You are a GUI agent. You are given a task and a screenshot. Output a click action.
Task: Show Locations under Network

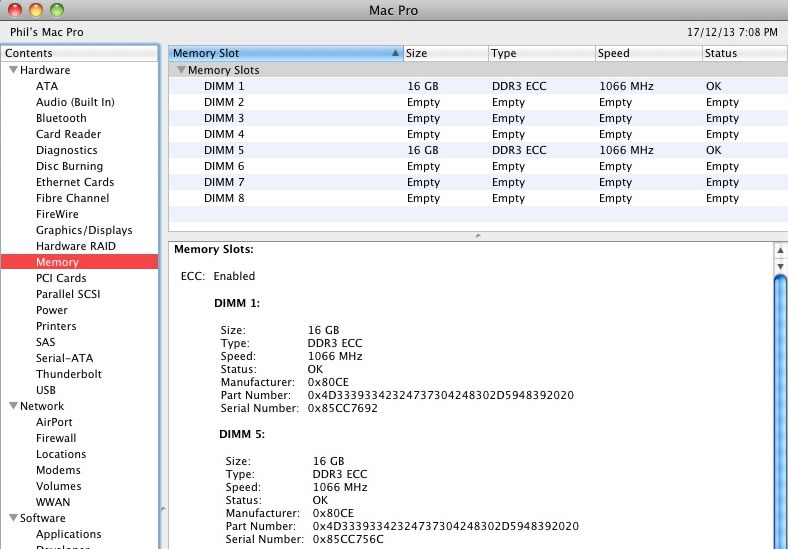pyautogui.click(x=61, y=454)
